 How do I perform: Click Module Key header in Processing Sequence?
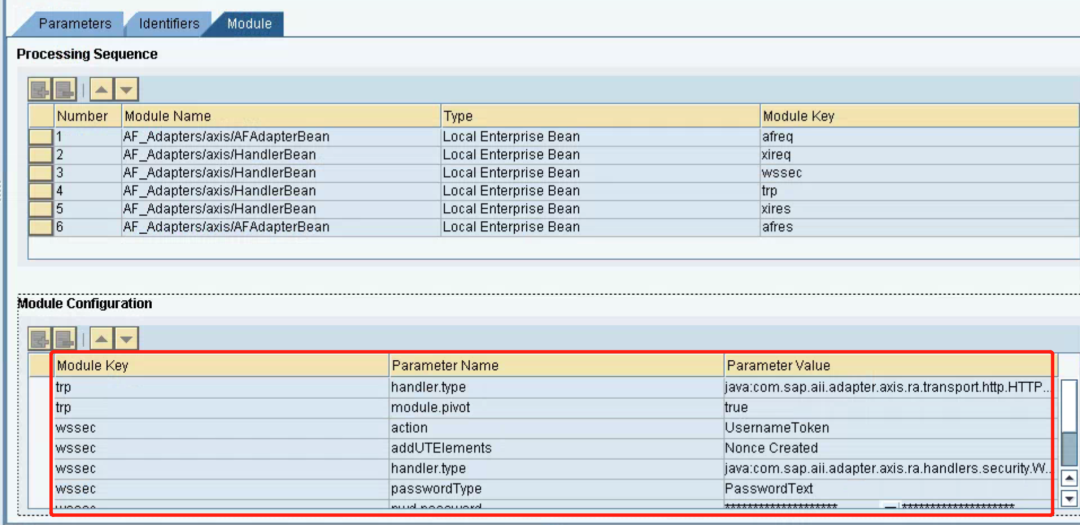coord(920,116)
